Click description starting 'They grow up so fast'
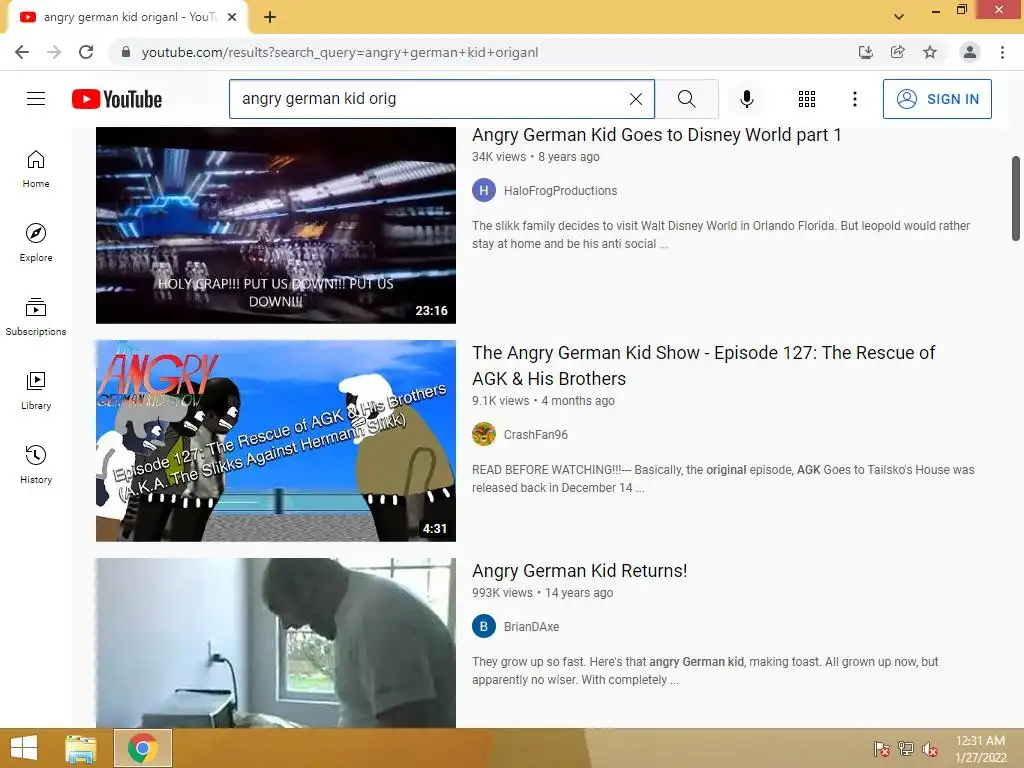This screenshot has height=768, width=1024. tap(705, 671)
